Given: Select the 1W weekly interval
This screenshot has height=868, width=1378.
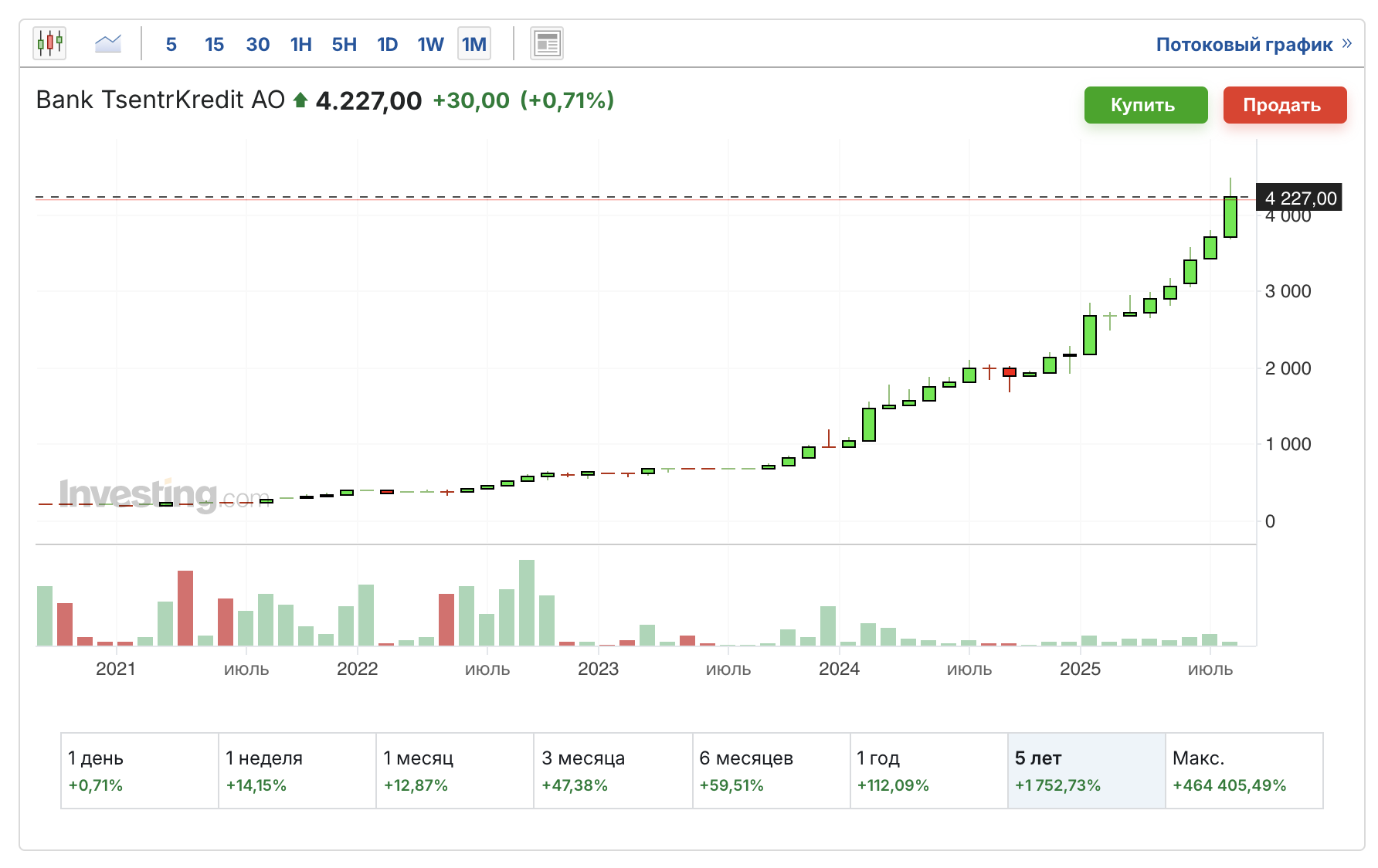Looking at the screenshot, I should pyautogui.click(x=430, y=44).
